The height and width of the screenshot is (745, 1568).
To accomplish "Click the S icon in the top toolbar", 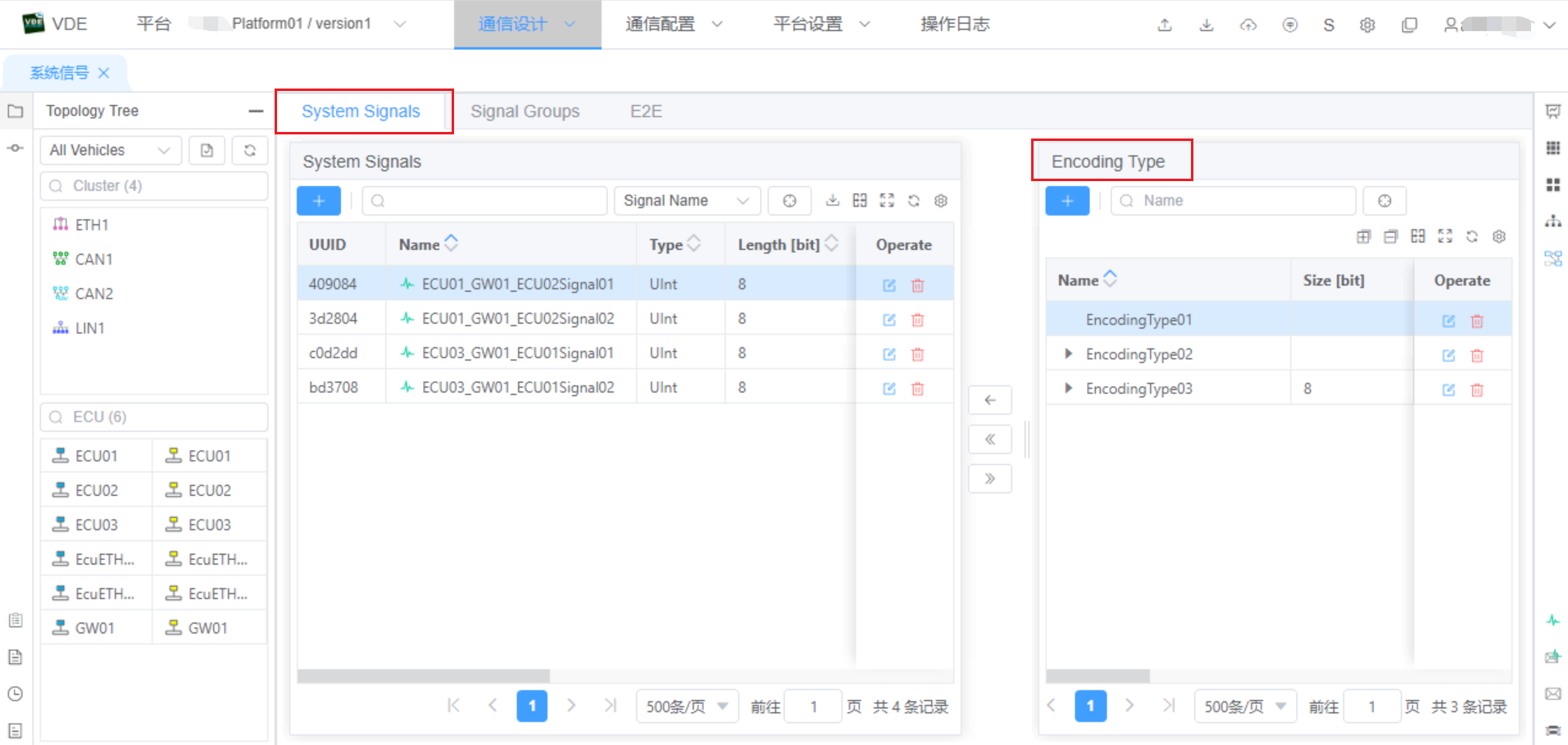I will click(1328, 25).
